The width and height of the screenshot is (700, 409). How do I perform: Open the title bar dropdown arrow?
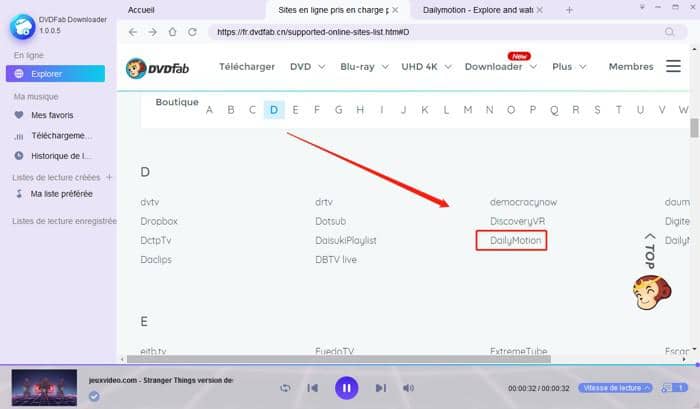click(x=642, y=7)
